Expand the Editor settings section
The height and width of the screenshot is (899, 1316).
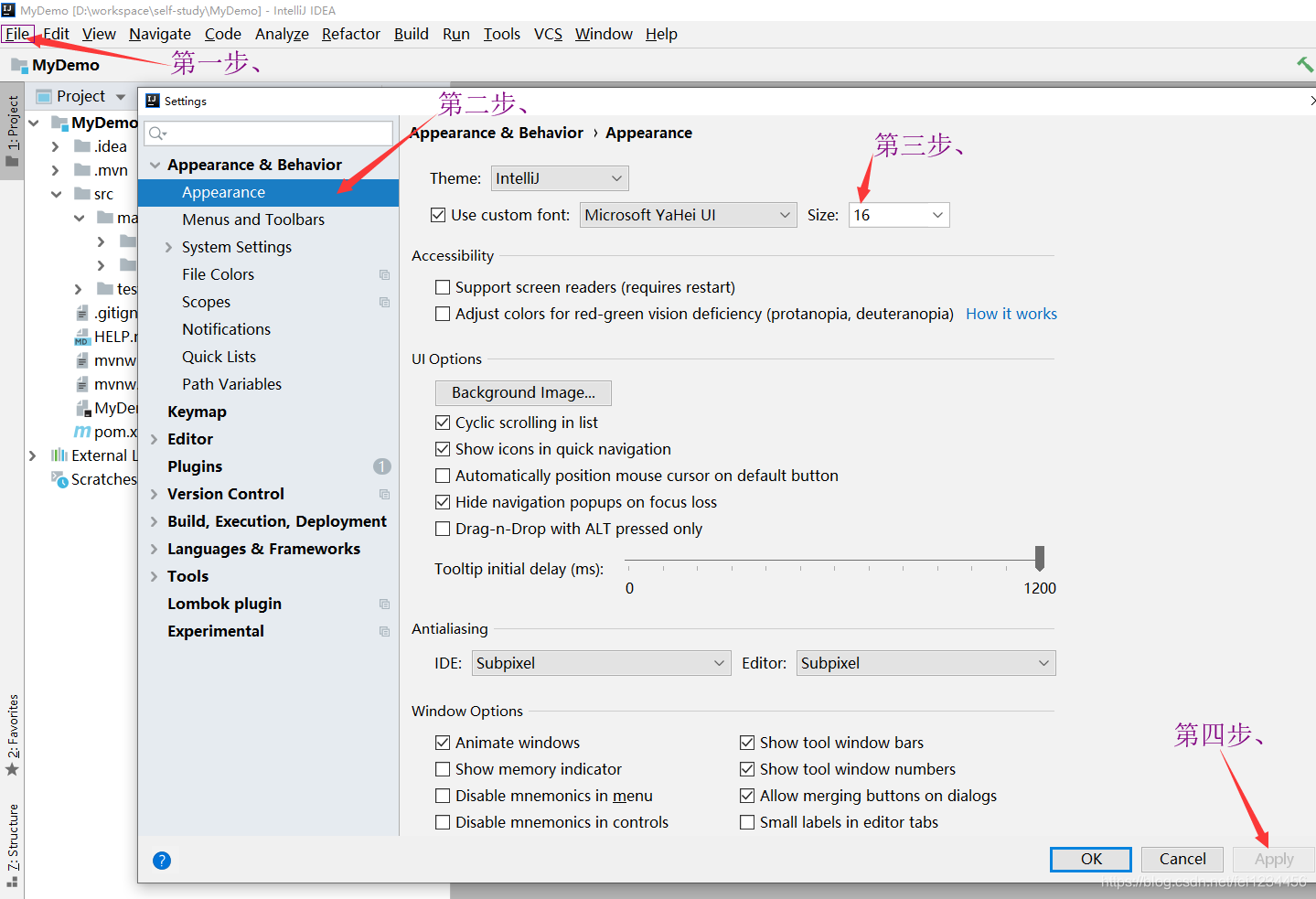pos(154,440)
